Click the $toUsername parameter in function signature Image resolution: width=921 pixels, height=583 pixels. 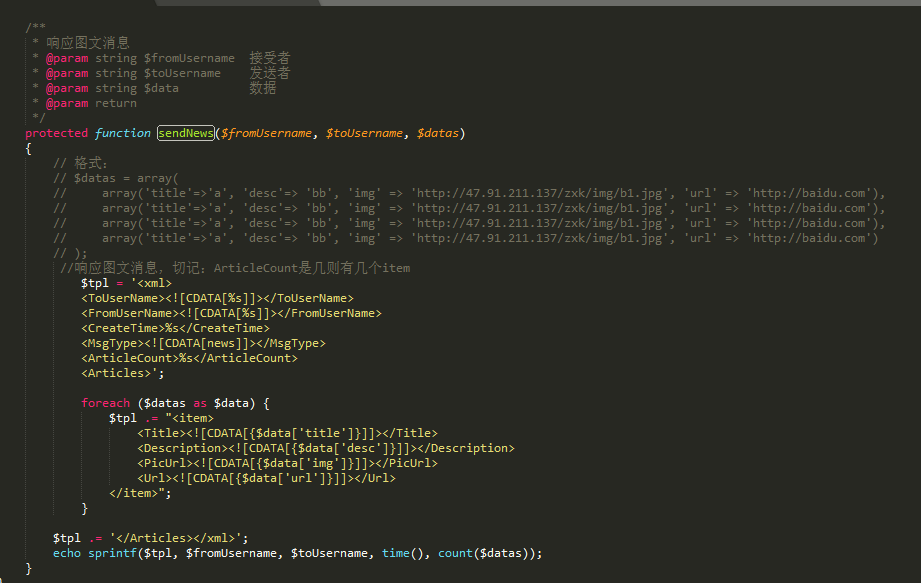(x=364, y=133)
